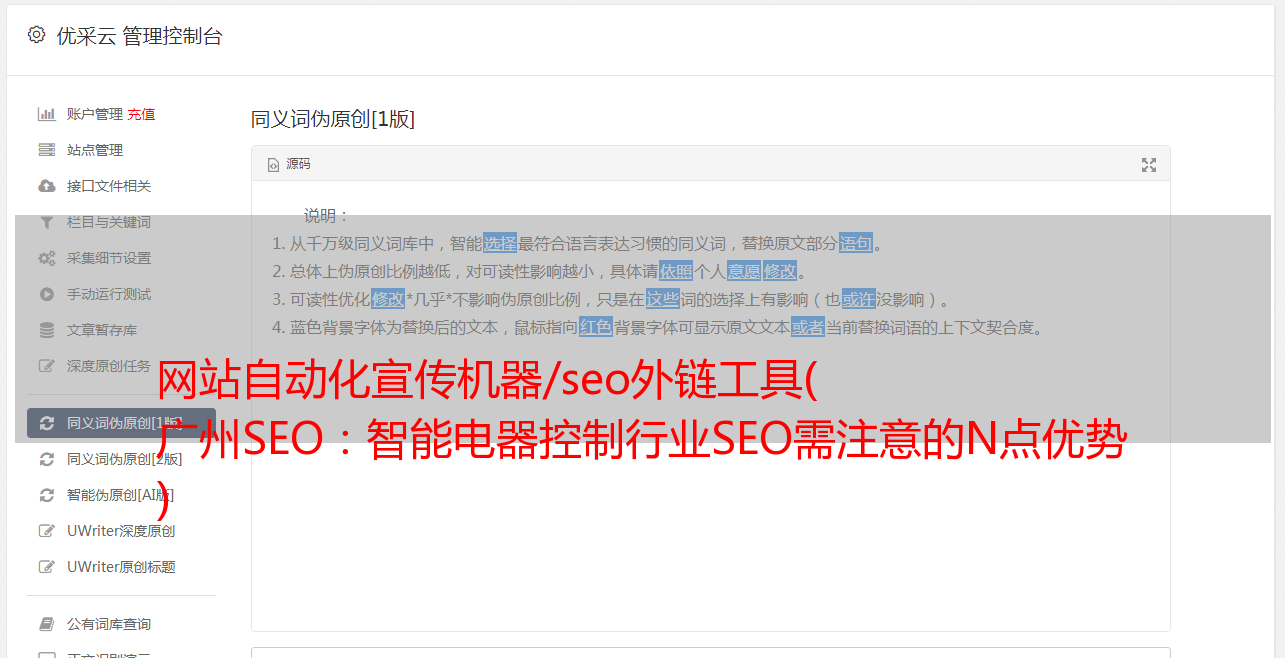Click the 接口文件相关 cloud upload icon
The image size is (1285, 658).
point(46,186)
